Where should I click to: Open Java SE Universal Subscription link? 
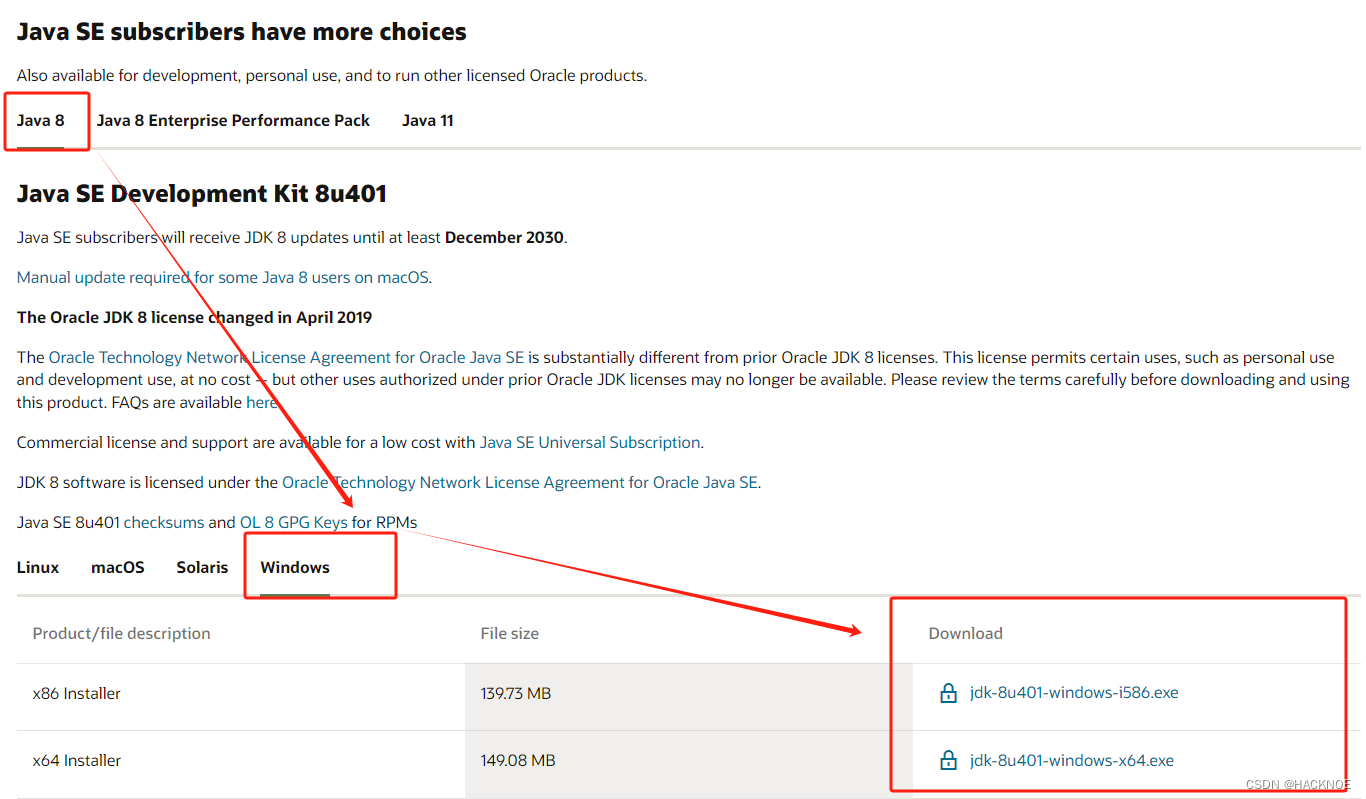pos(590,442)
